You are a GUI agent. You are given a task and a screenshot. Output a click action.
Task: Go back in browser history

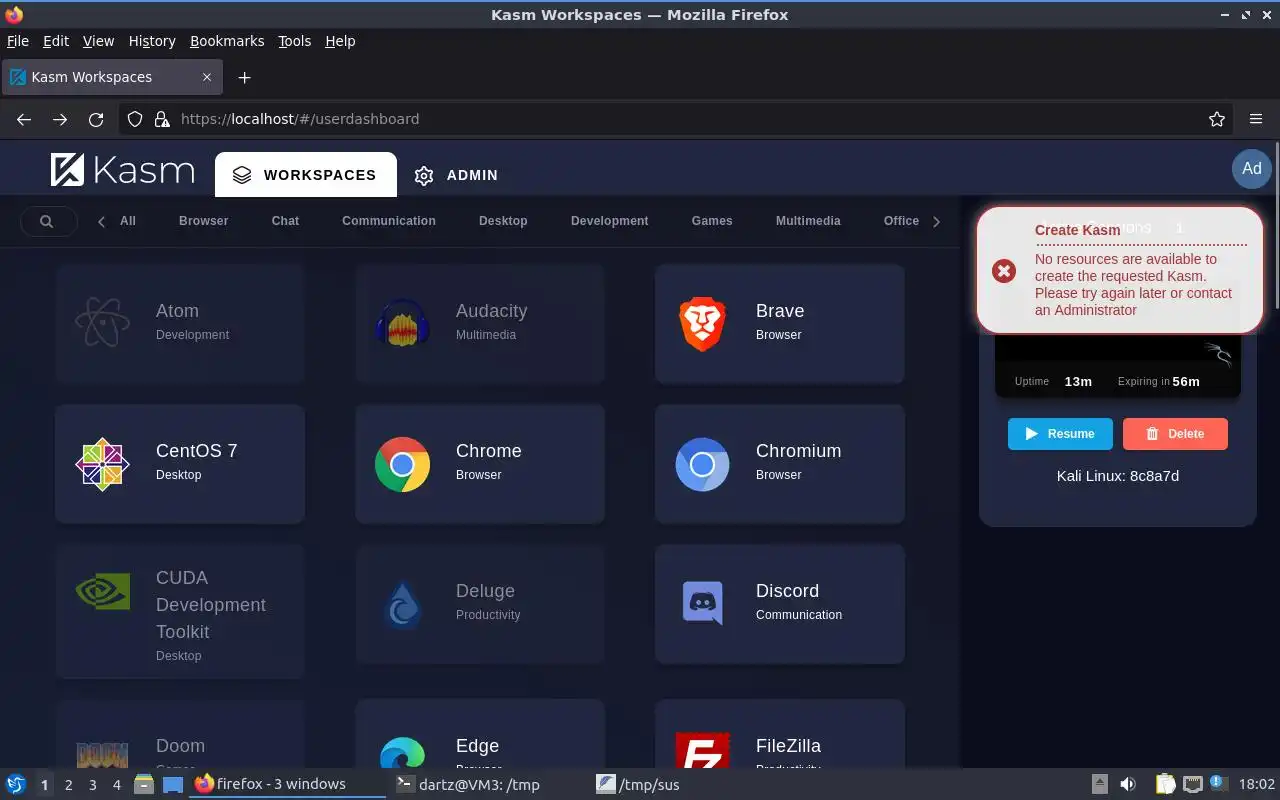tap(24, 119)
